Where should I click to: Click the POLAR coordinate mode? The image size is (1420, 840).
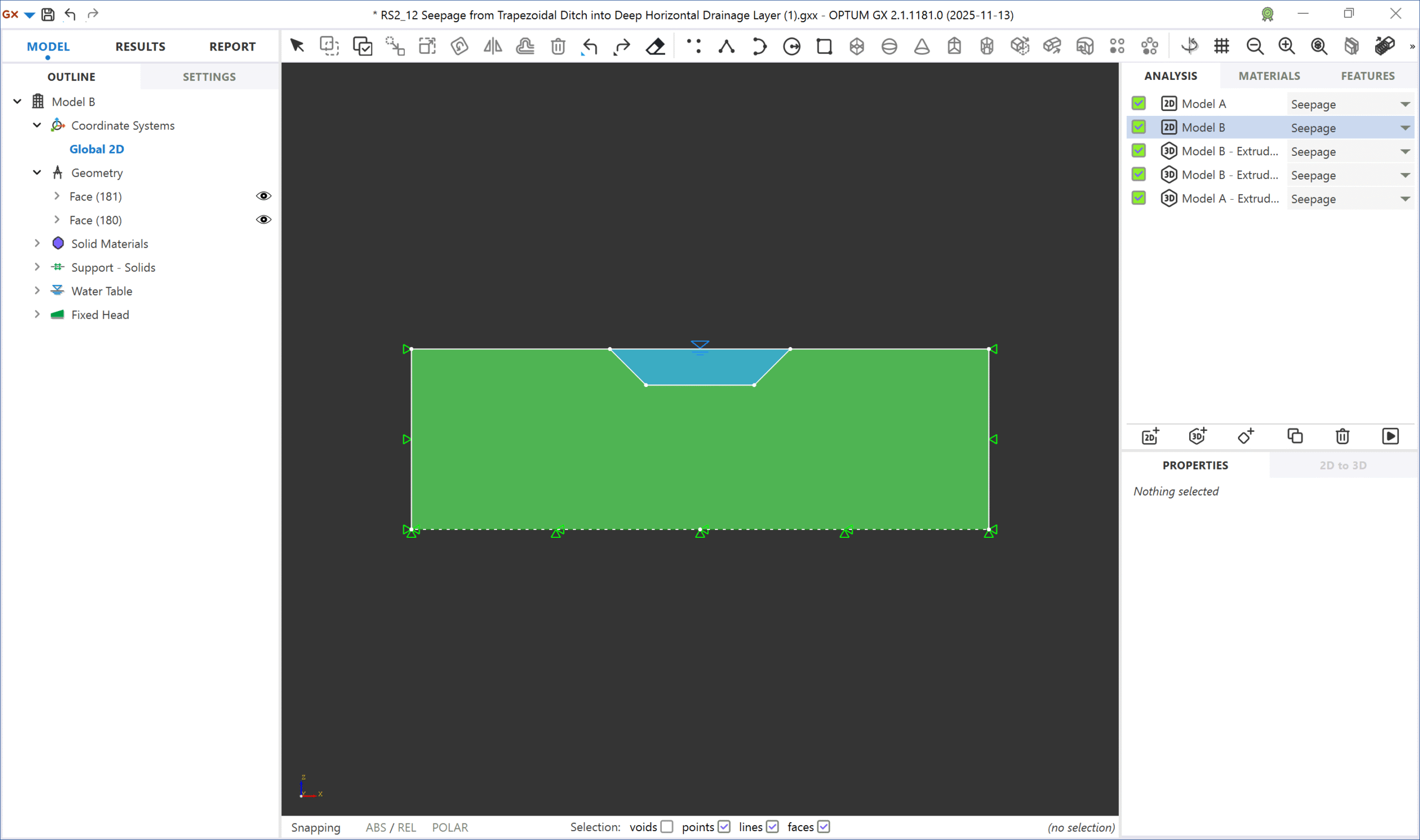(449, 827)
